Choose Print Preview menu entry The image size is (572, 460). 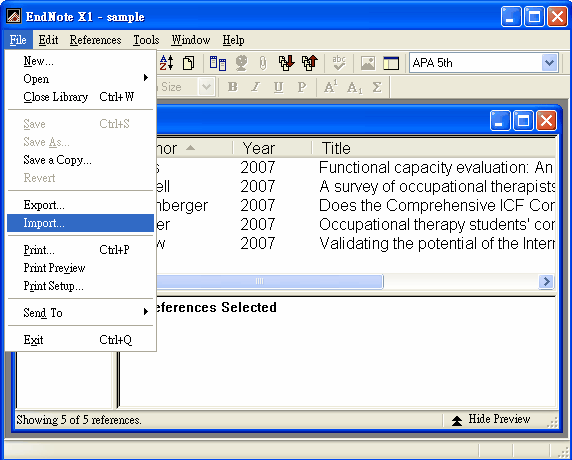pos(81,268)
